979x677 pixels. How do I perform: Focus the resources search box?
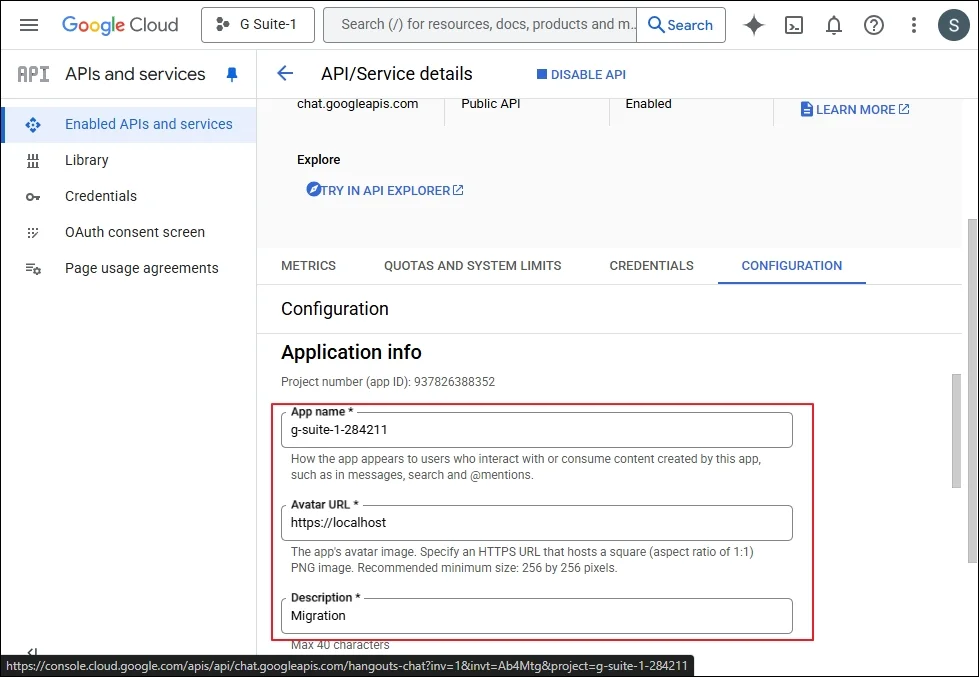coord(480,25)
